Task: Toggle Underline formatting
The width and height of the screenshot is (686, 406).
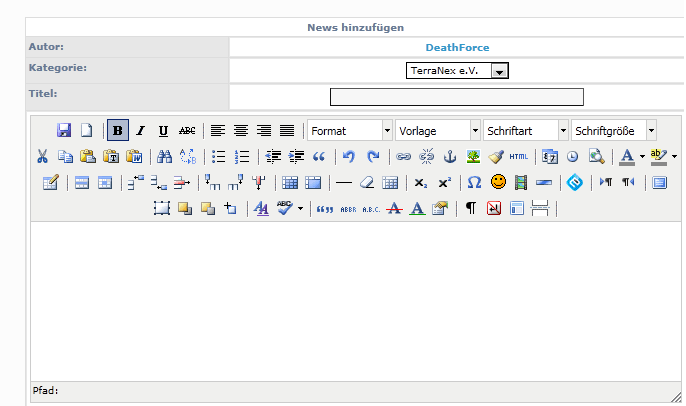Action: [163, 130]
